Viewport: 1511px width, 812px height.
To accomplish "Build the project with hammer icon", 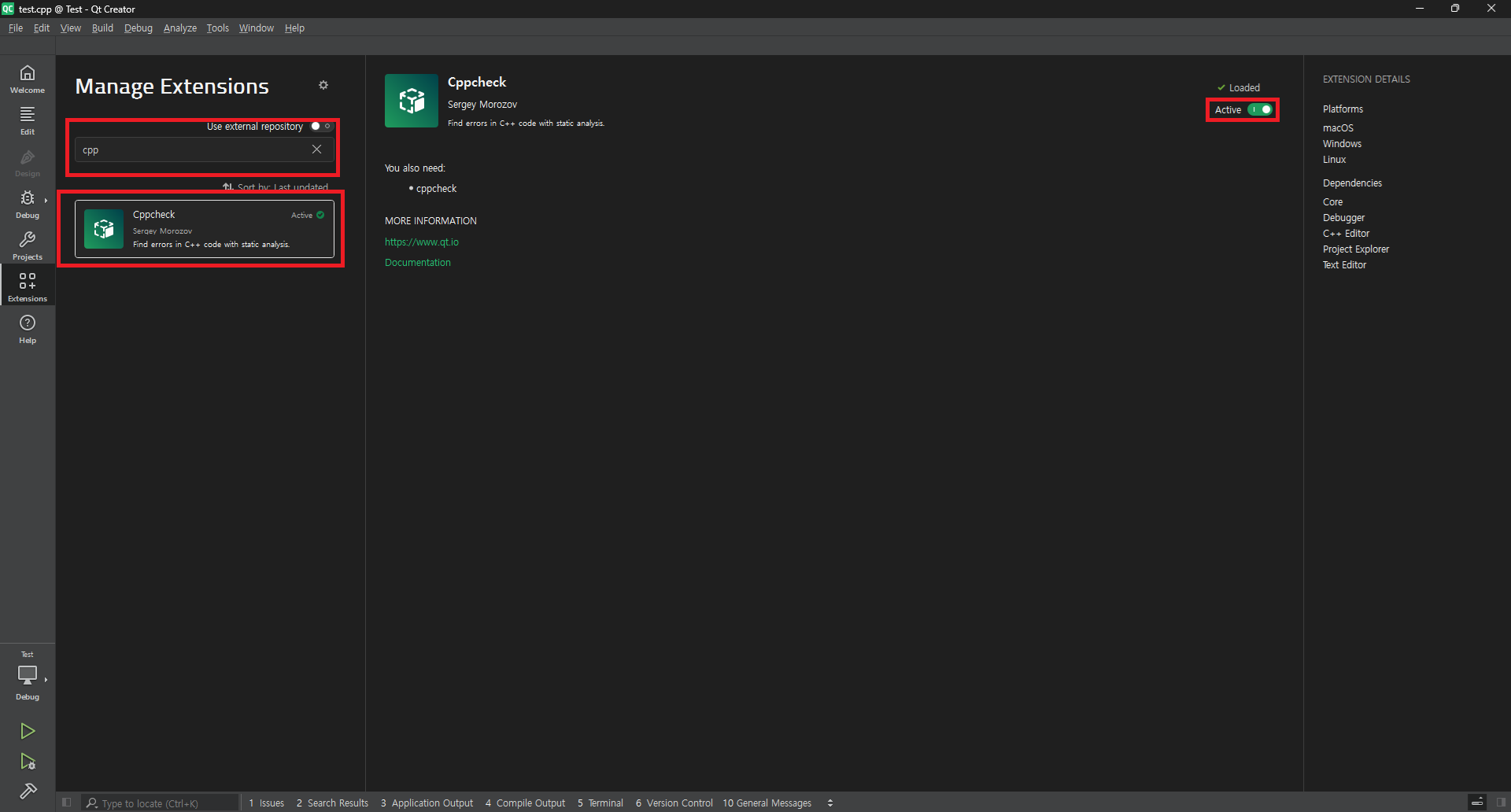I will [x=28, y=791].
